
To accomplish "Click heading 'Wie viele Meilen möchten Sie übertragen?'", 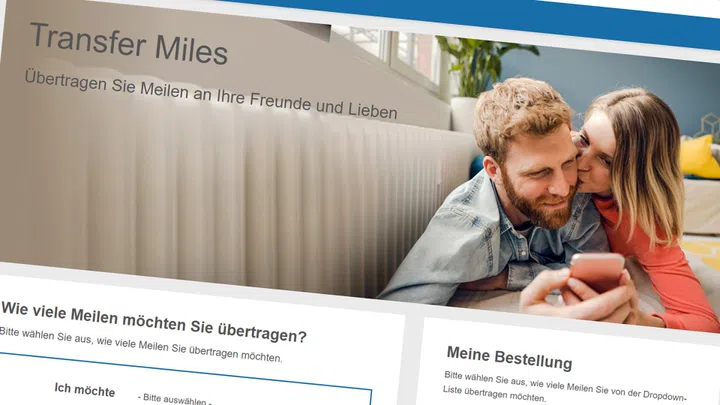I will tap(153, 322).
